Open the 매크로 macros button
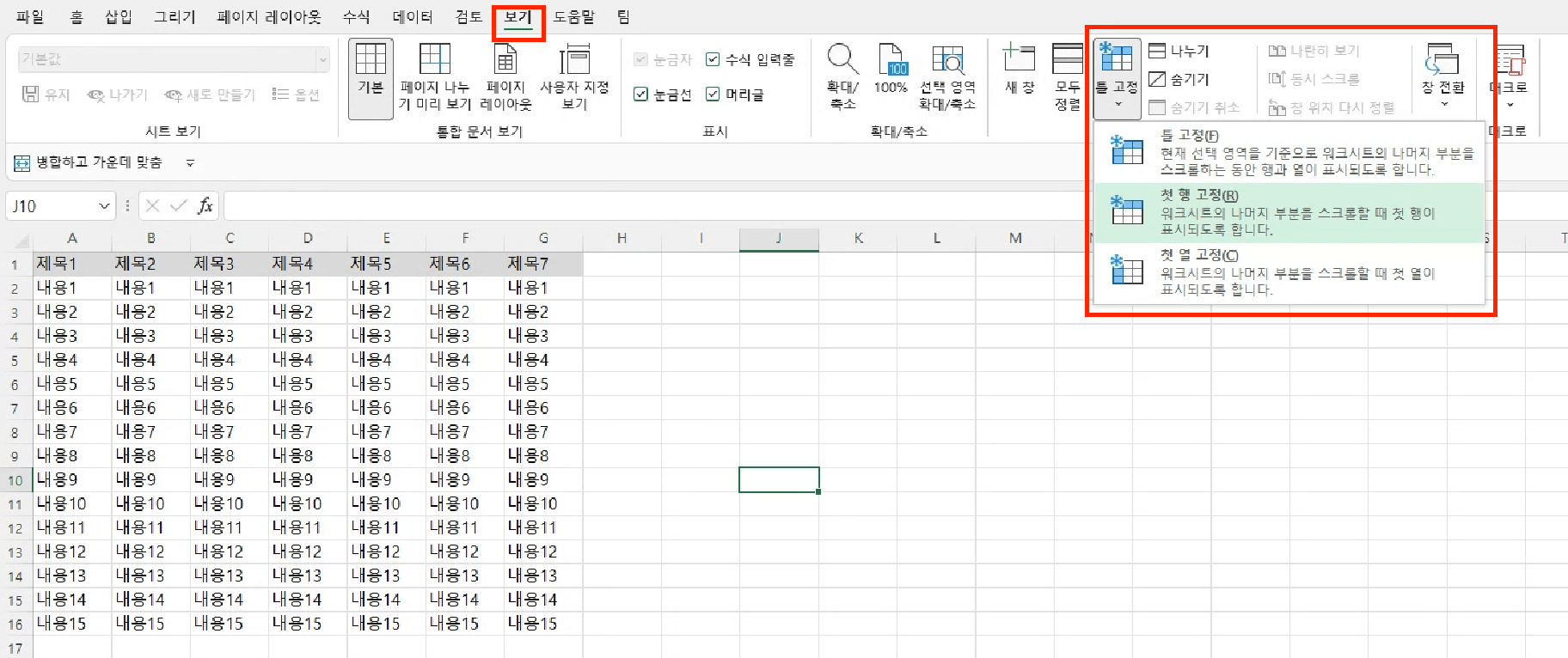Image resolution: width=1568 pixels, height=658 pixels. tap(1509, 77)
